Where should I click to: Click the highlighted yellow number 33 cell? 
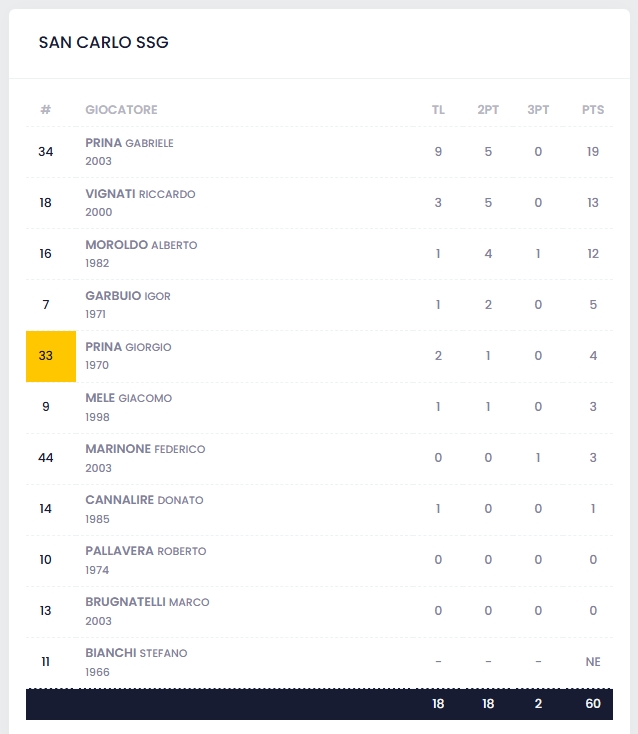(x=51, y=356)
